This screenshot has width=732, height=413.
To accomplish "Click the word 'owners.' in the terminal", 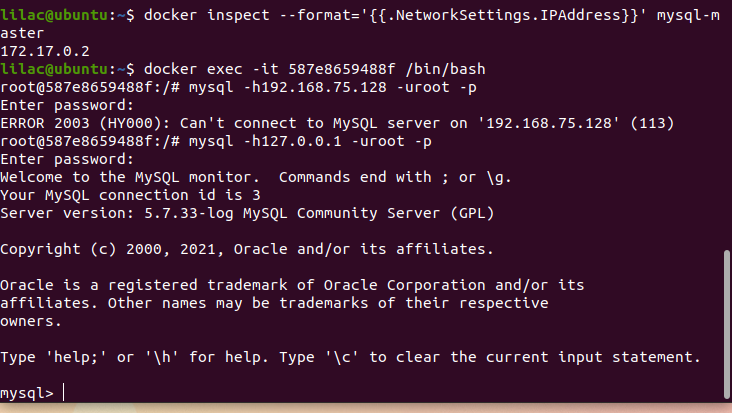I will [32, 321].
